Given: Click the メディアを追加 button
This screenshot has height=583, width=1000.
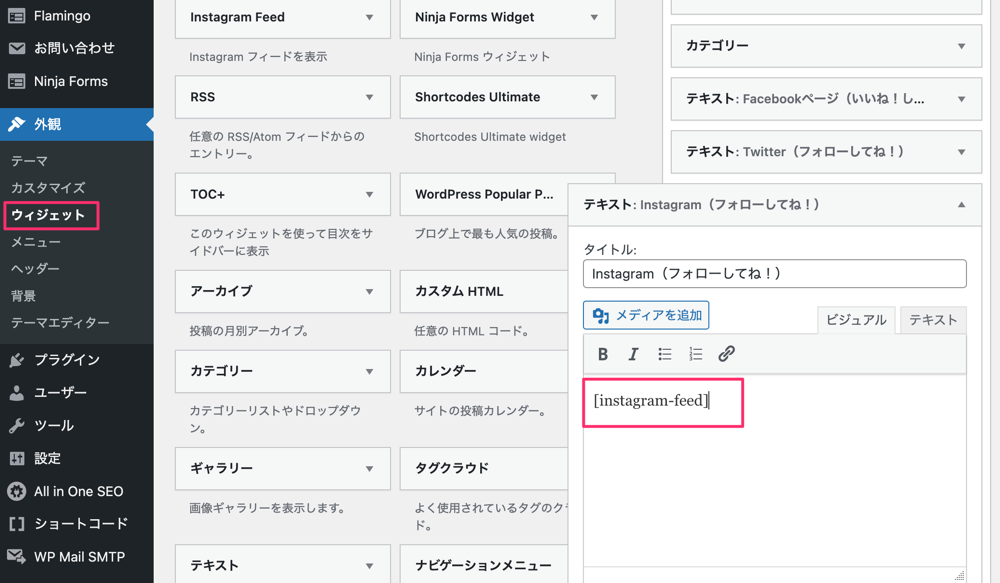Looking at the screenshot, I should click(x=646, y=315).
